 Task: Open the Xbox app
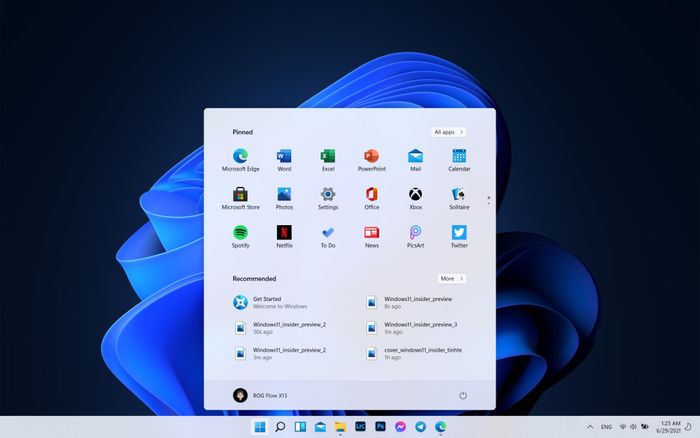415,198
